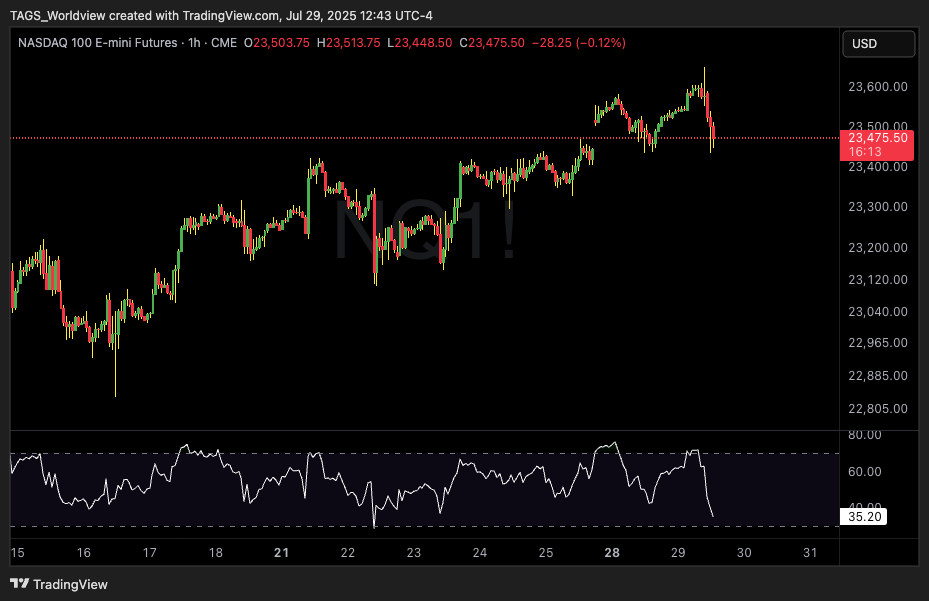Select date 28 on the time axis
The height and width of the screenshot is (601, 929).
pyautogui.click(x=612, y=552)
